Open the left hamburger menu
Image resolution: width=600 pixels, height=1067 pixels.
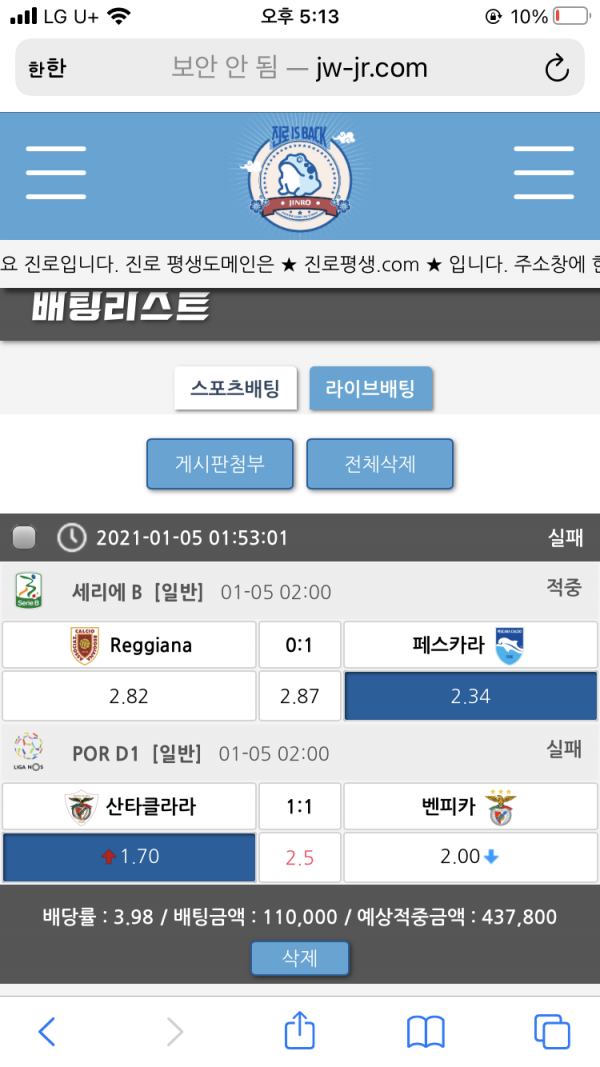[x=56, y=173]
